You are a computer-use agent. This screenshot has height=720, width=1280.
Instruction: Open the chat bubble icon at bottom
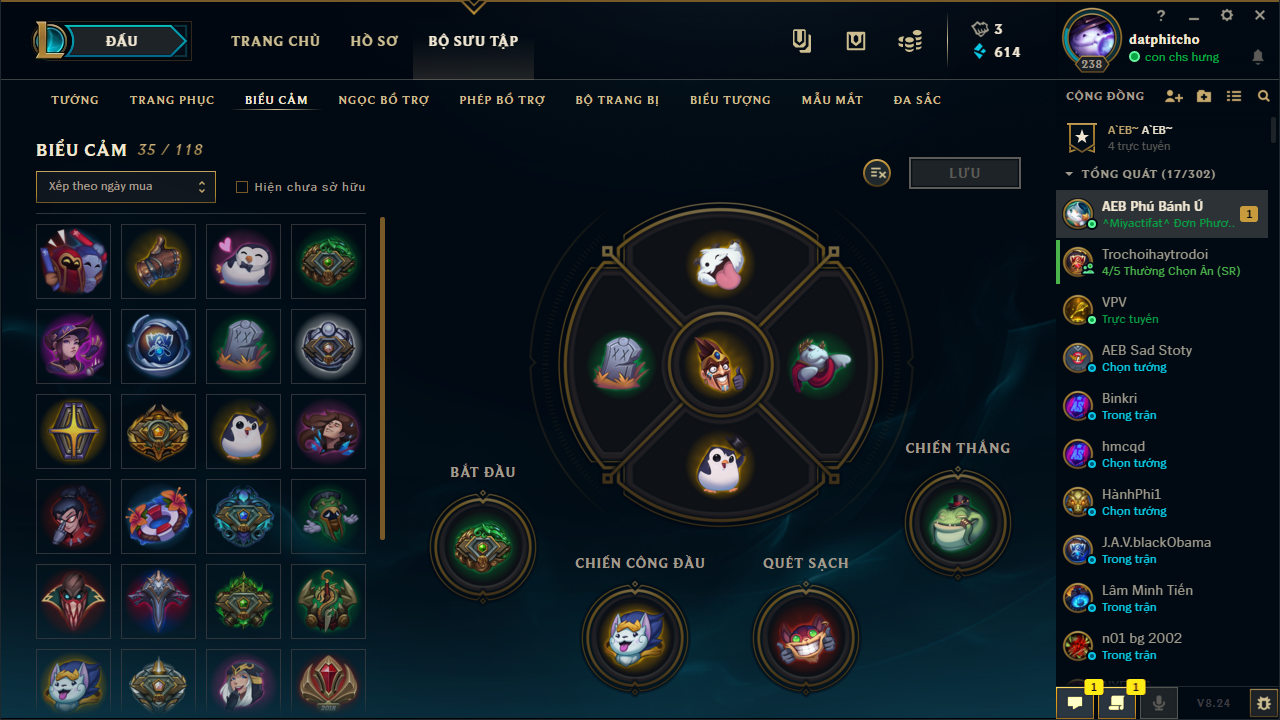point(1075,703)
